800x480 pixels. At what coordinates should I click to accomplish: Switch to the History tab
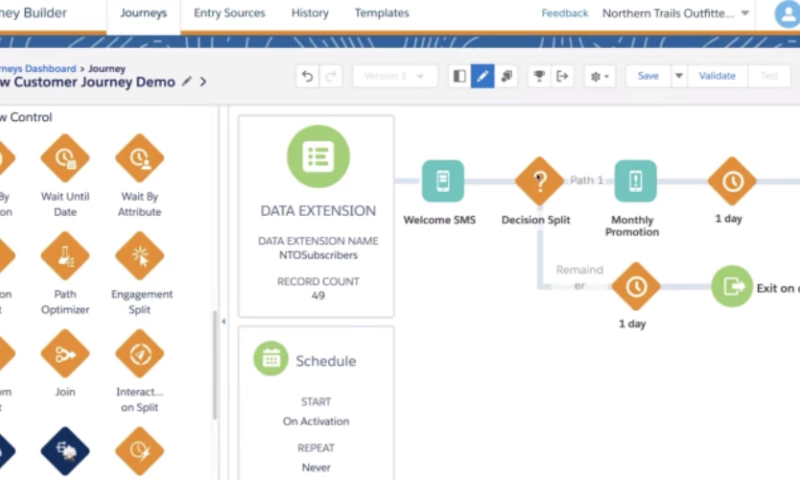point(310,13)
